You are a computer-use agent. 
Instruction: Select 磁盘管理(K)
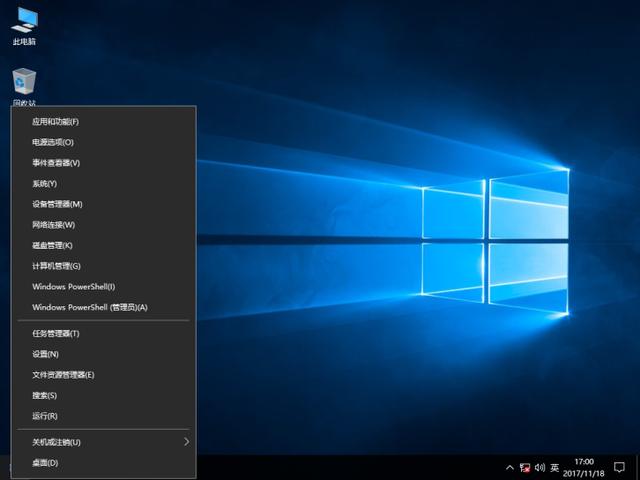click(103, 245)
